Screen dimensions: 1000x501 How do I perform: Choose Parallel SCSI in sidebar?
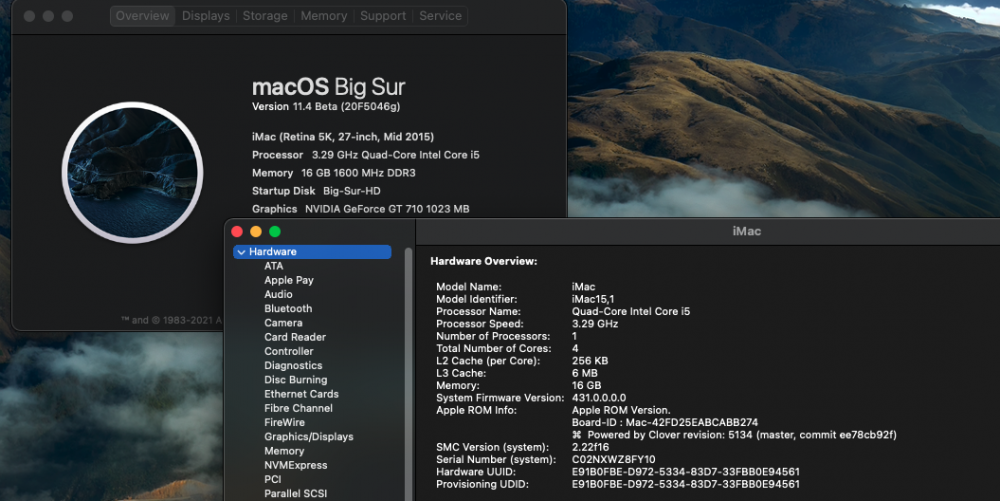(296, 493)
